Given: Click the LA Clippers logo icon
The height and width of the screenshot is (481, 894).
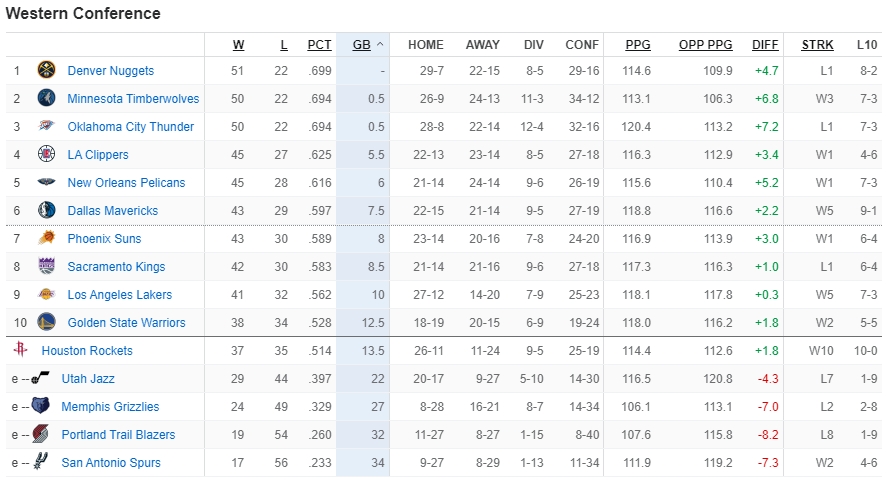Looking at the screenshot, I should [46, 155].
